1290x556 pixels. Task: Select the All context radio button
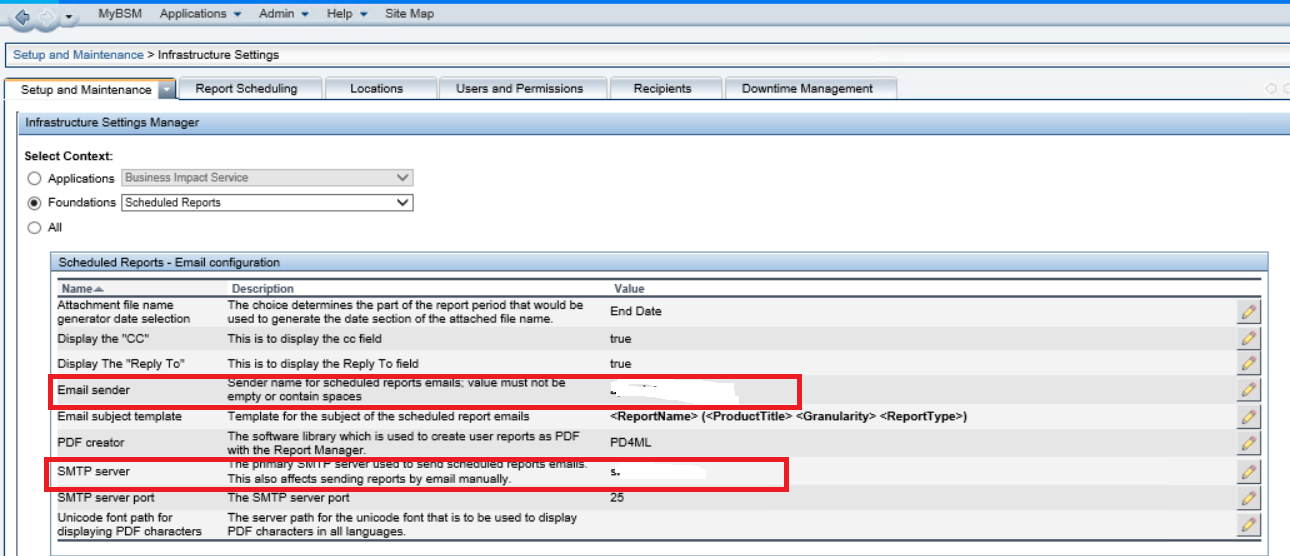point(35,227)
